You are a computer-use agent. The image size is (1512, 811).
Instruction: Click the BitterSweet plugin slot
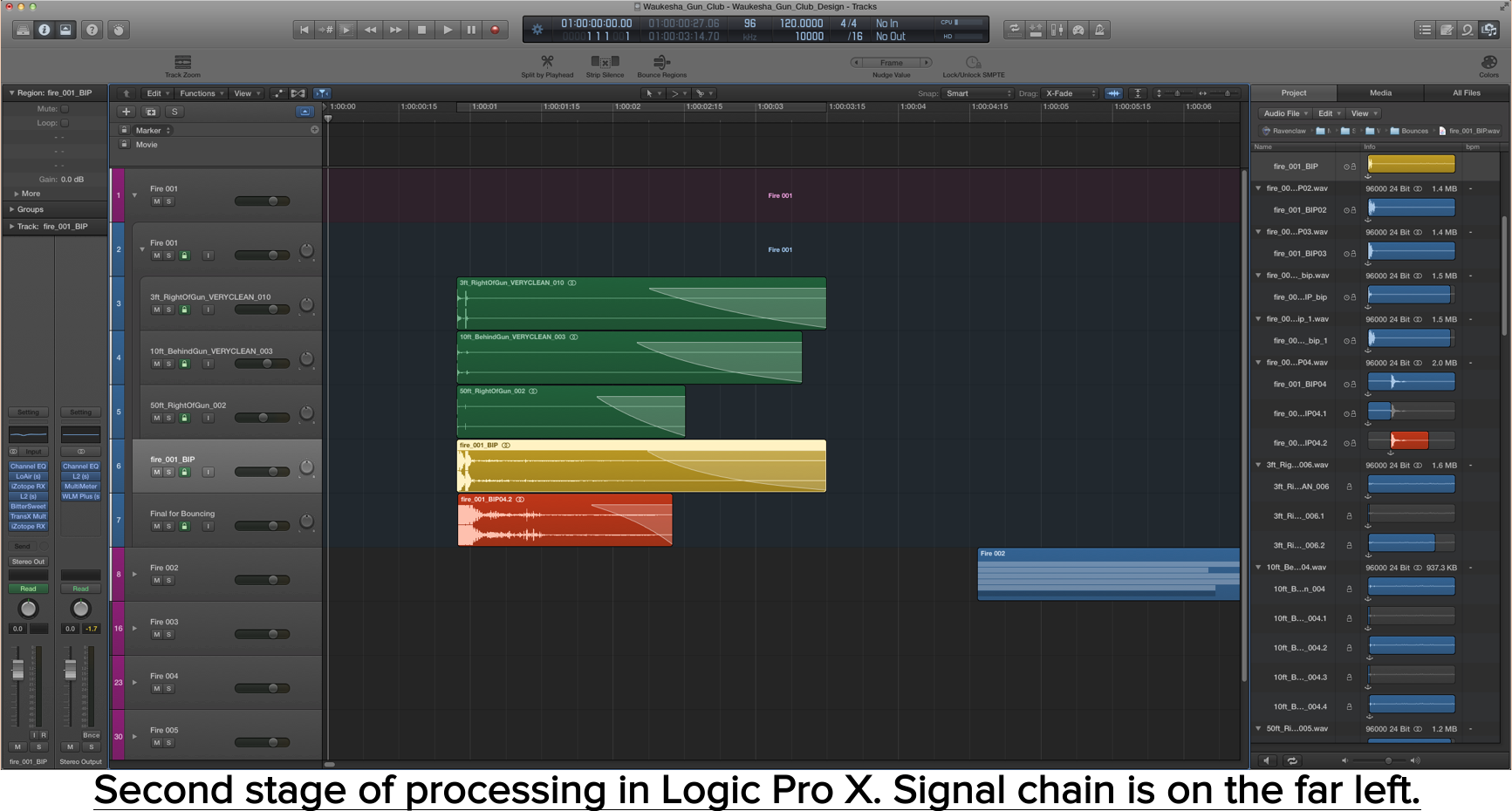(x=29, y=506)
